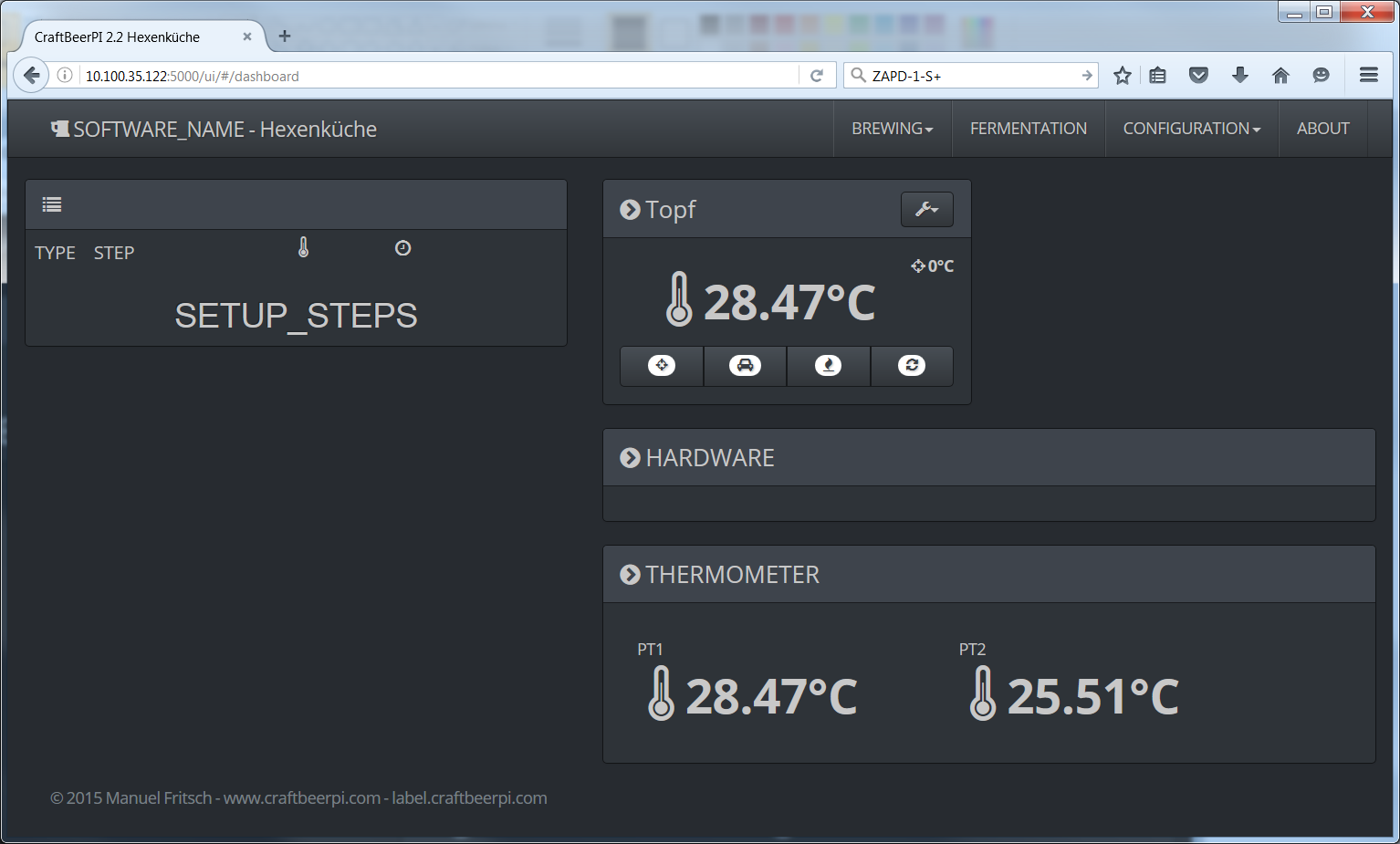Open the ABOUT page
The height and width of the screenshot is (844, 1400).
click(x=1322, y=129)
